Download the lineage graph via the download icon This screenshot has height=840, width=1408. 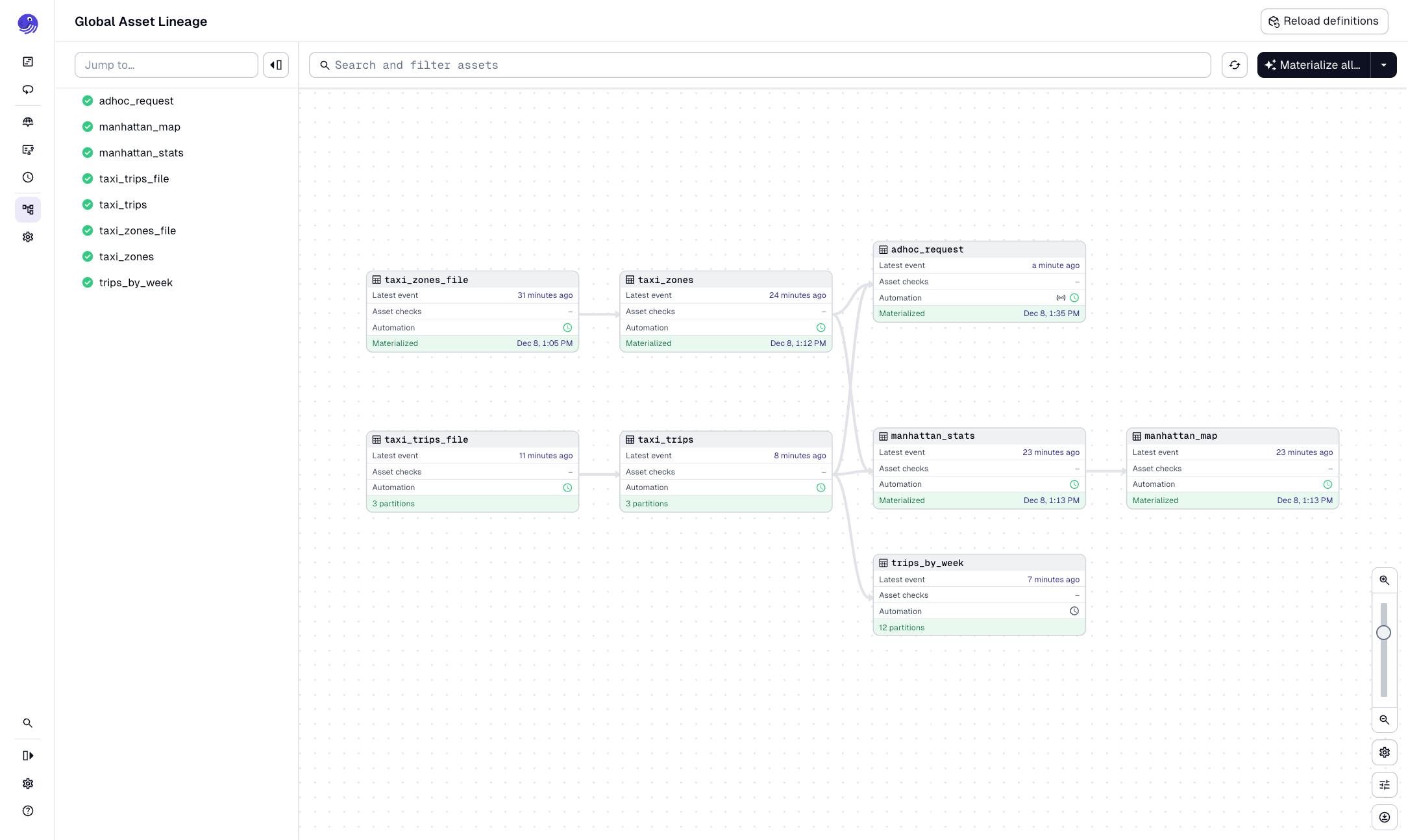[1384, 817]
